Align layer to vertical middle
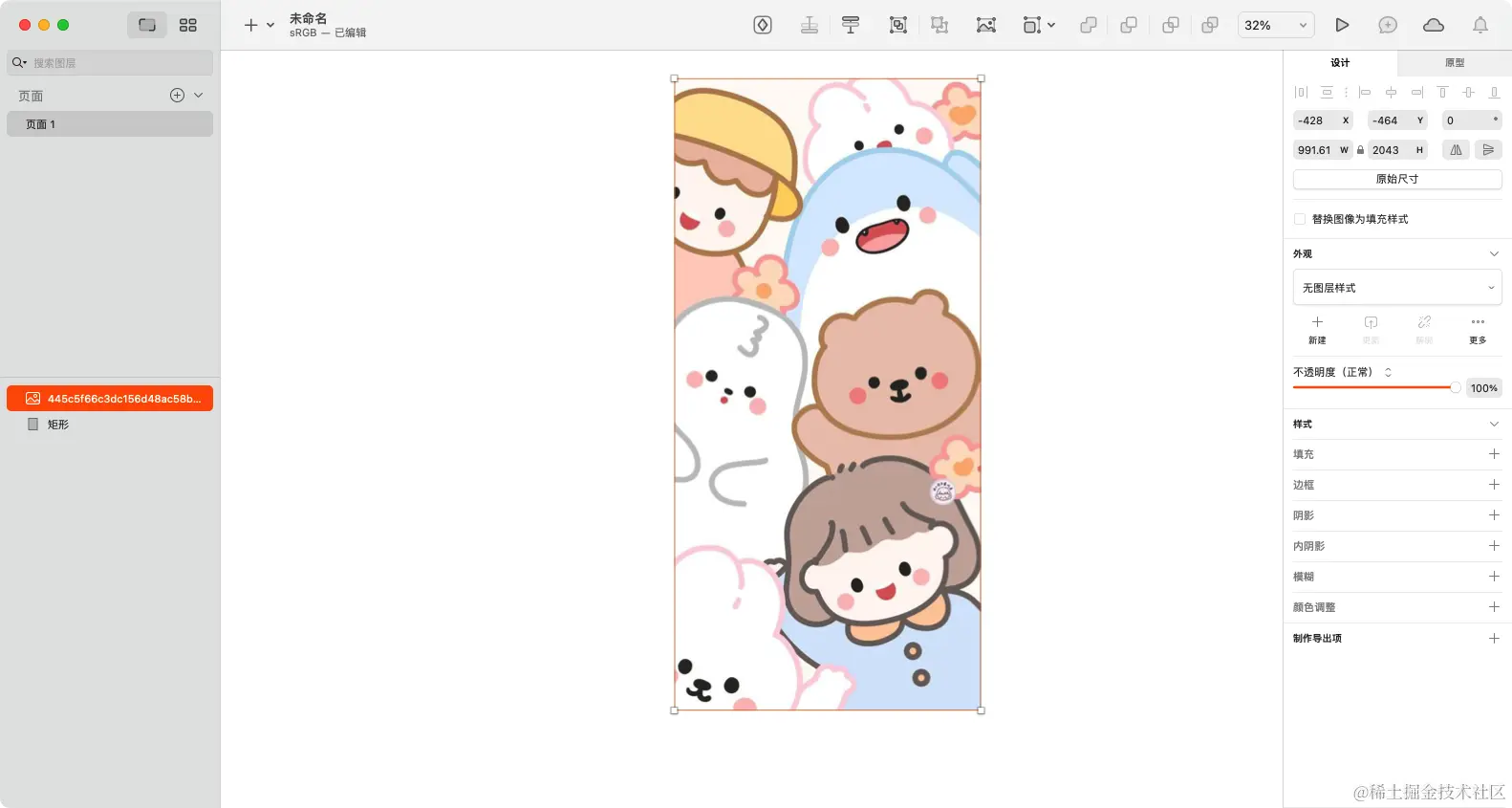This screenshot has height=808, width=1512. pyautogui.click(x=1468, y=92)
